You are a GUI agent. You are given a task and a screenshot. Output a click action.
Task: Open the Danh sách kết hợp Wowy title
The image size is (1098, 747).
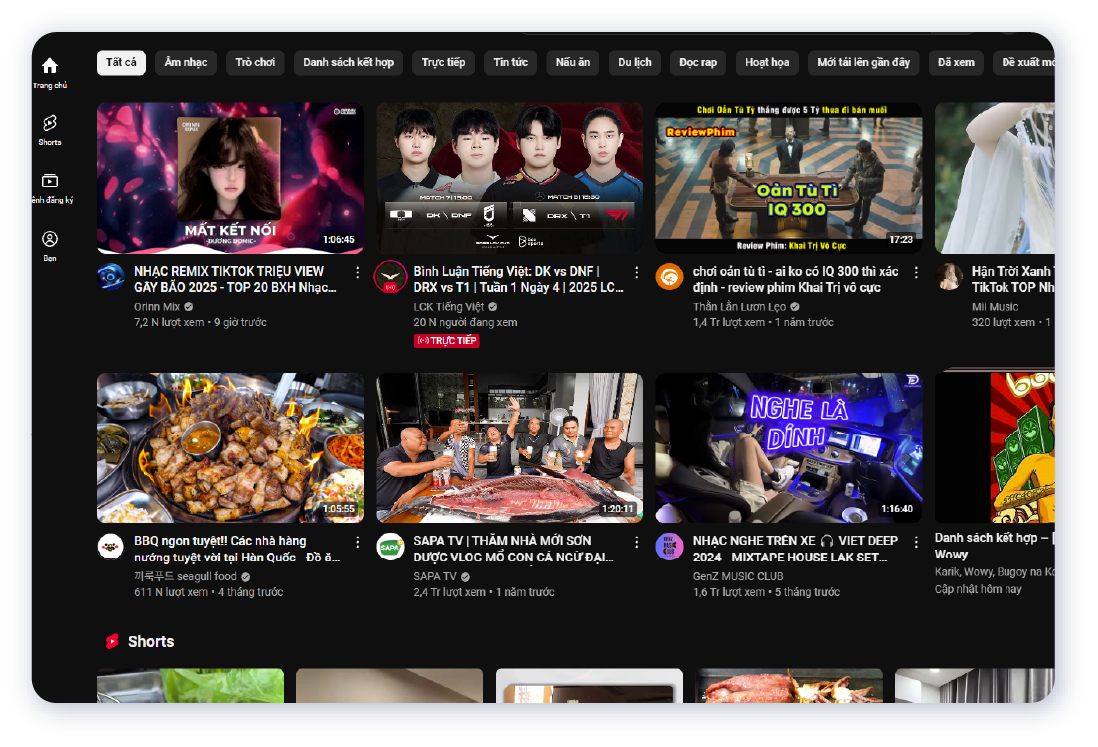994,546
